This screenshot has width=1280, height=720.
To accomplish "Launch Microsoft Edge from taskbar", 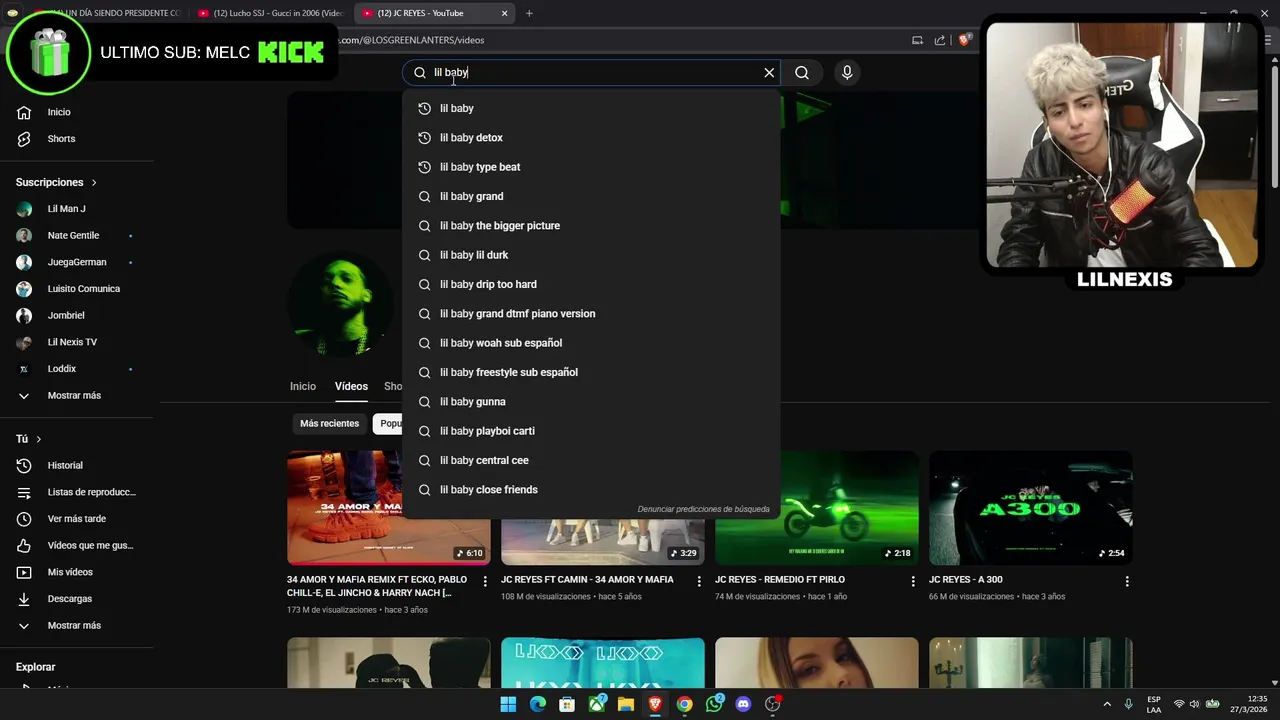I will pyautogui.click(x=538, y=704).
